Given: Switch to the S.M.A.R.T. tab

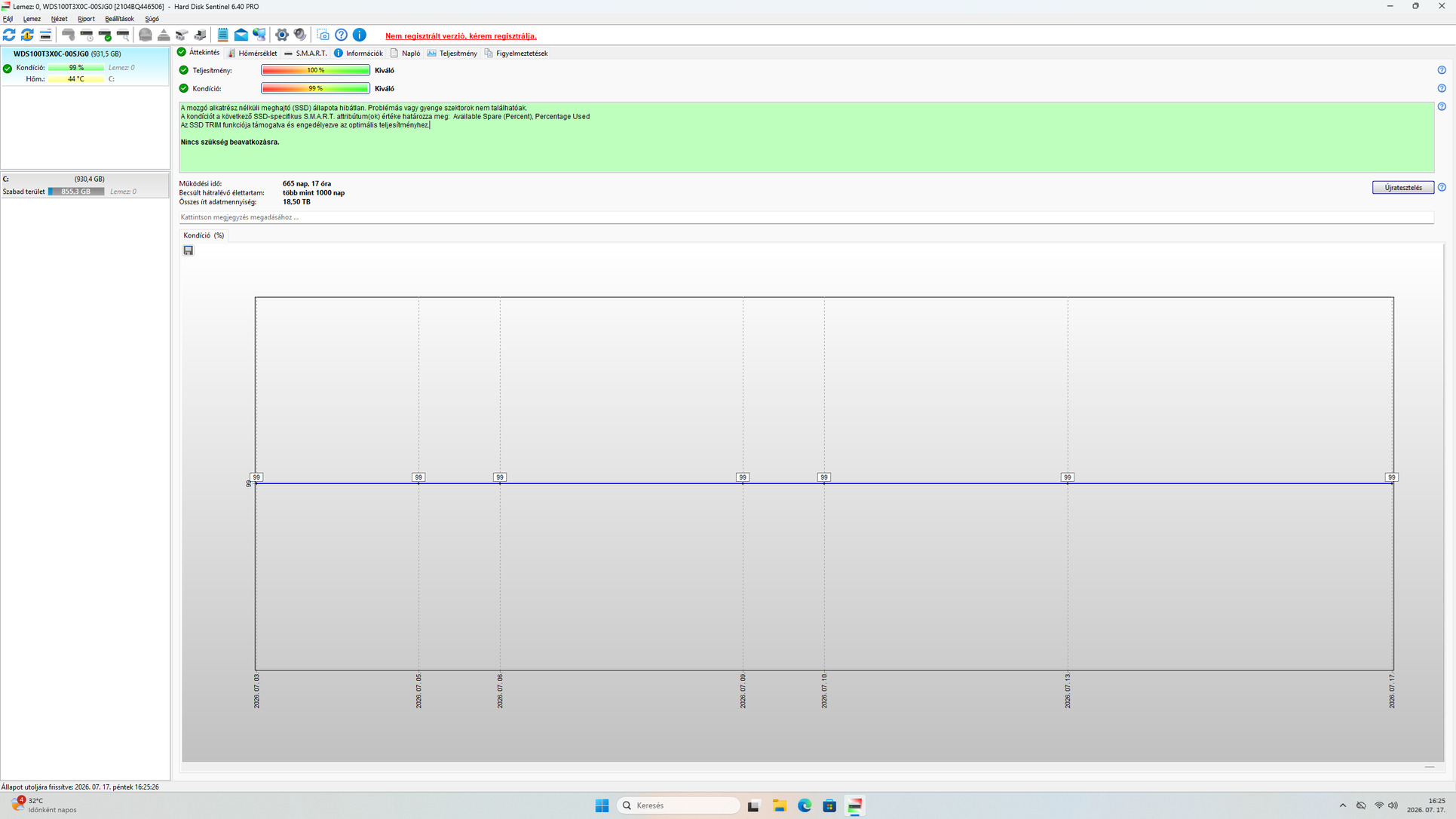Looking at the screenshot, I should click(305, 53).
